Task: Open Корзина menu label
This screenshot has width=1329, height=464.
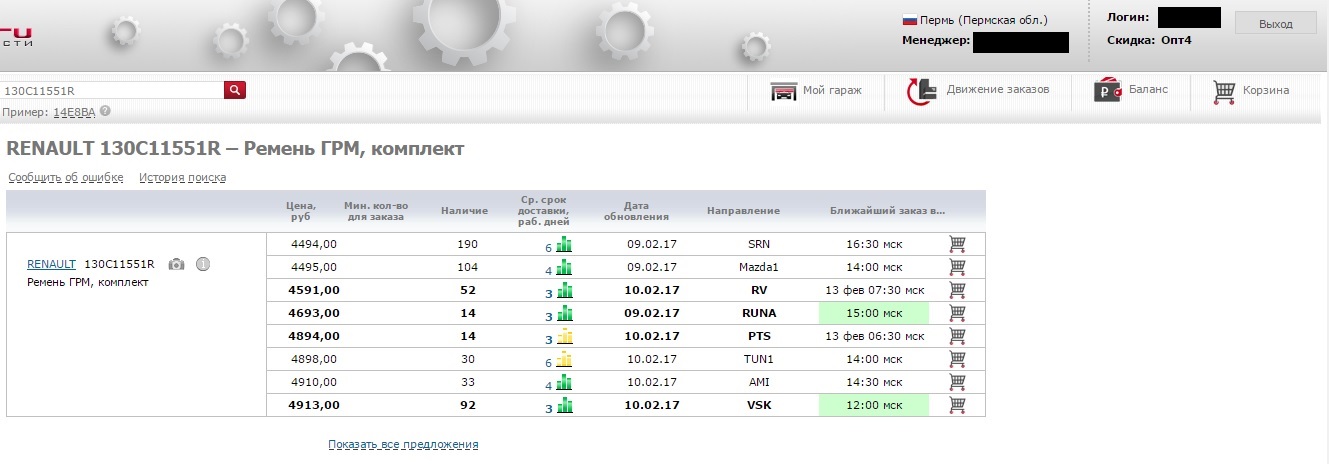Action: [1266, 90]
